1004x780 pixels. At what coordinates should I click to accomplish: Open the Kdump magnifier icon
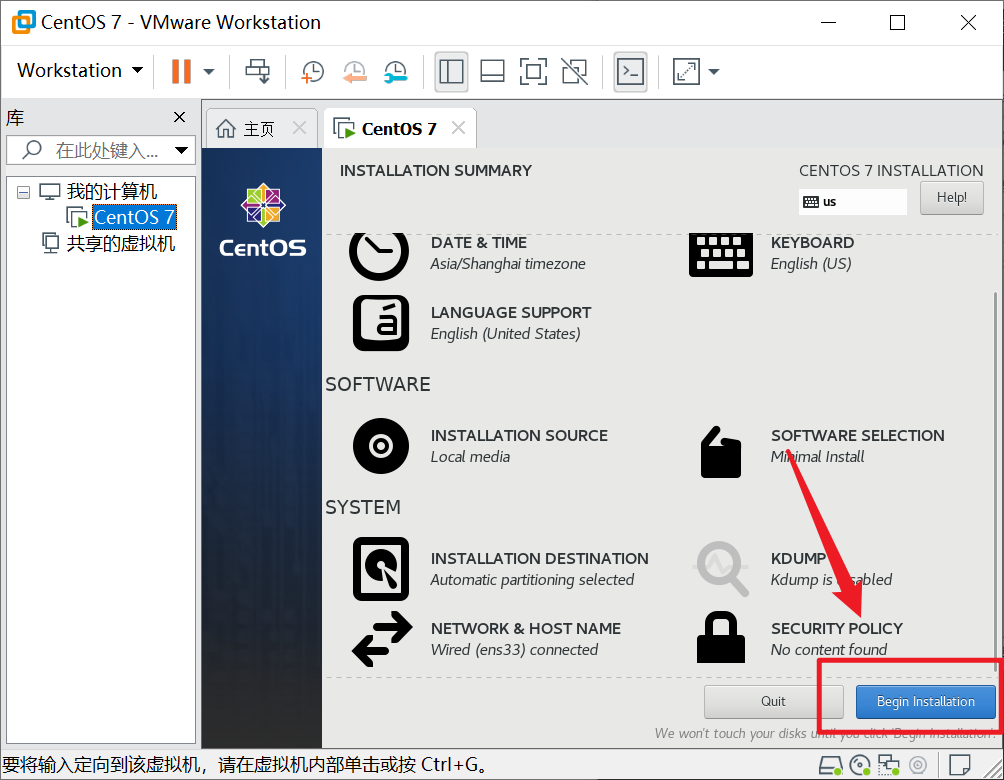722,569
